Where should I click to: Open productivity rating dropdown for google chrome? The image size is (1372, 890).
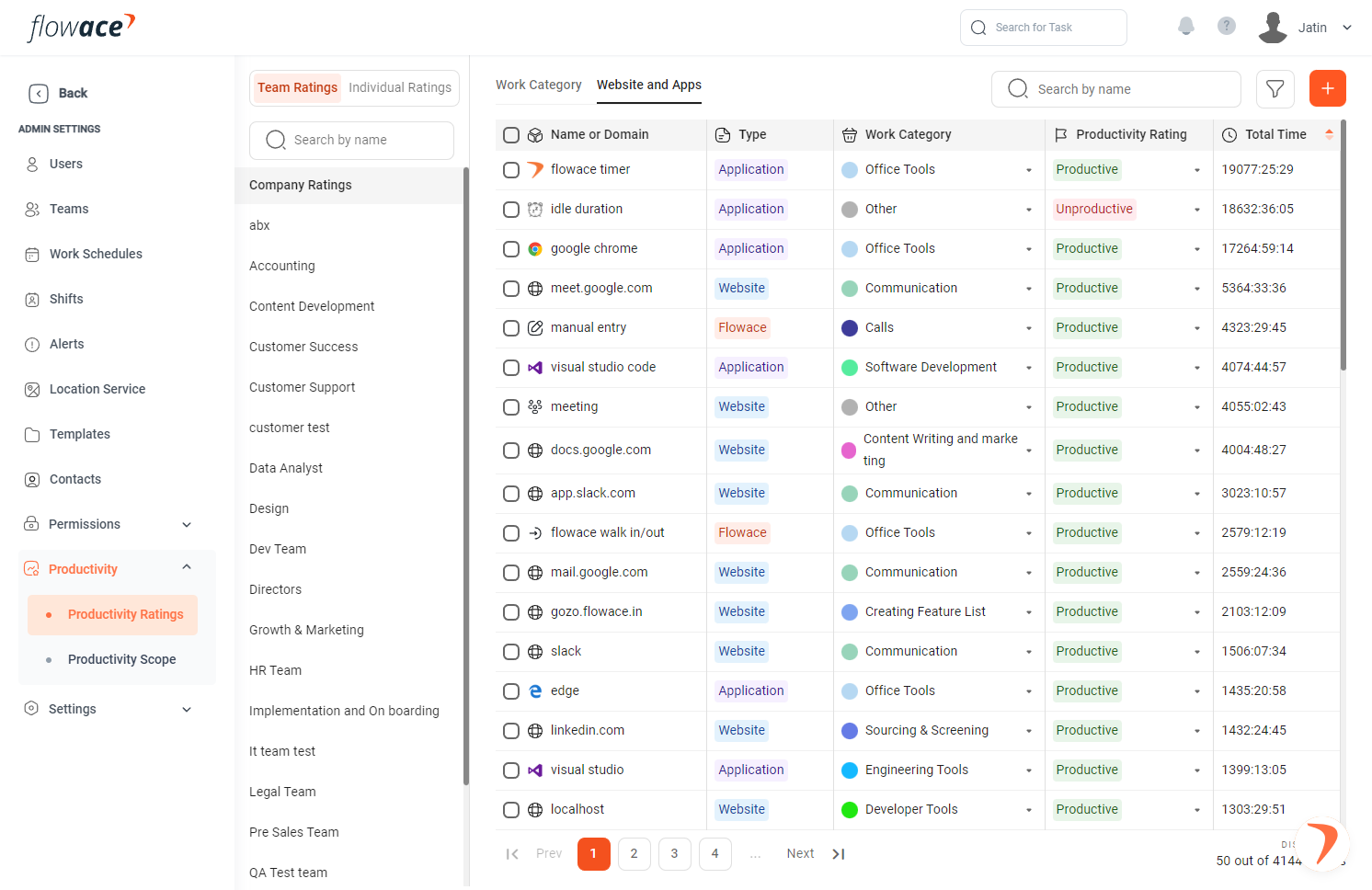tap(1197, 249)
